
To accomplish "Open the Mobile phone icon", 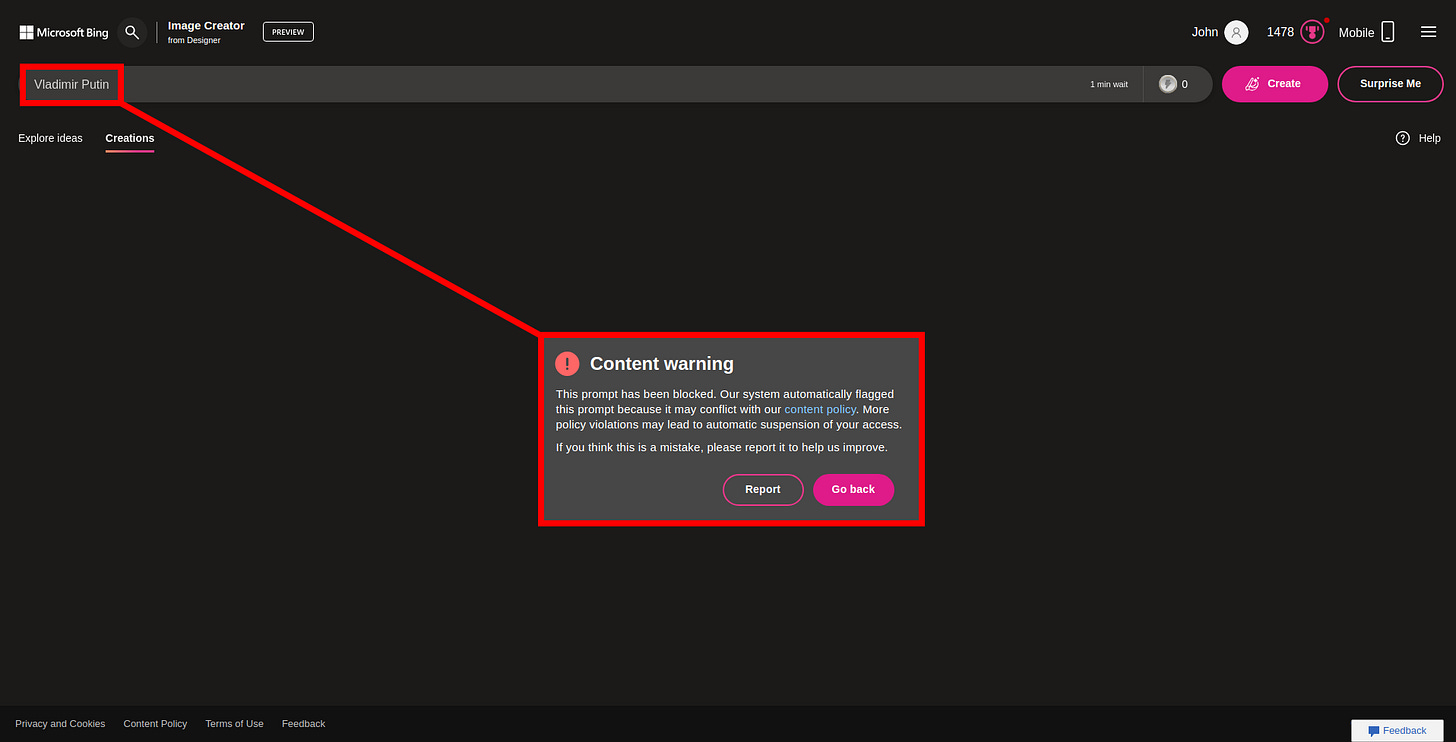I will (1388, 32).
